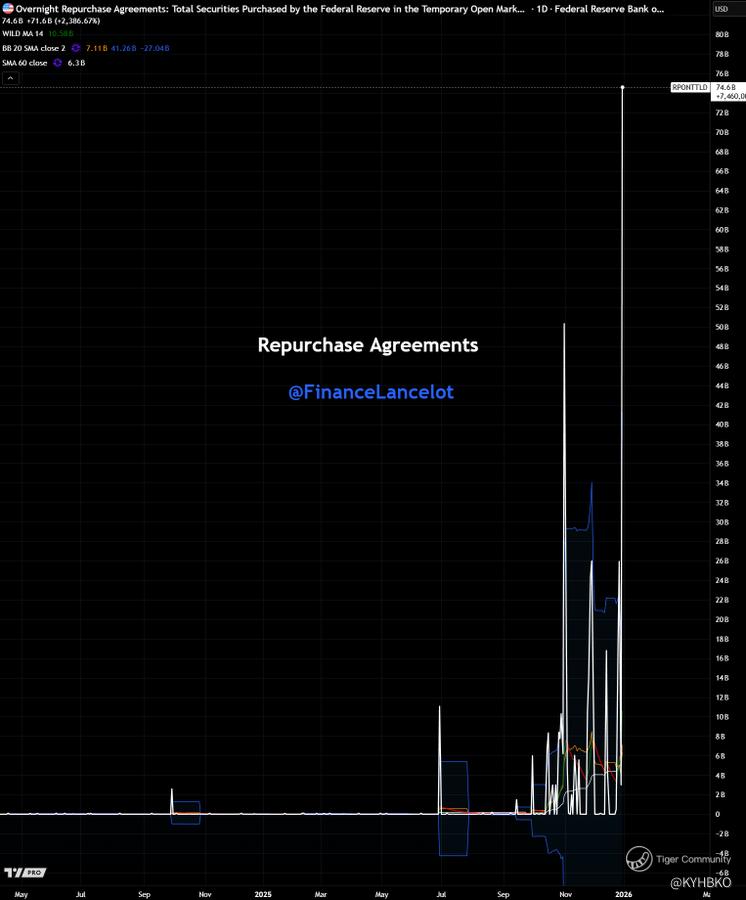Click the green 10.58B WILD MA value
The width and height of the screenshot is (746, 900).
(60, 34)
